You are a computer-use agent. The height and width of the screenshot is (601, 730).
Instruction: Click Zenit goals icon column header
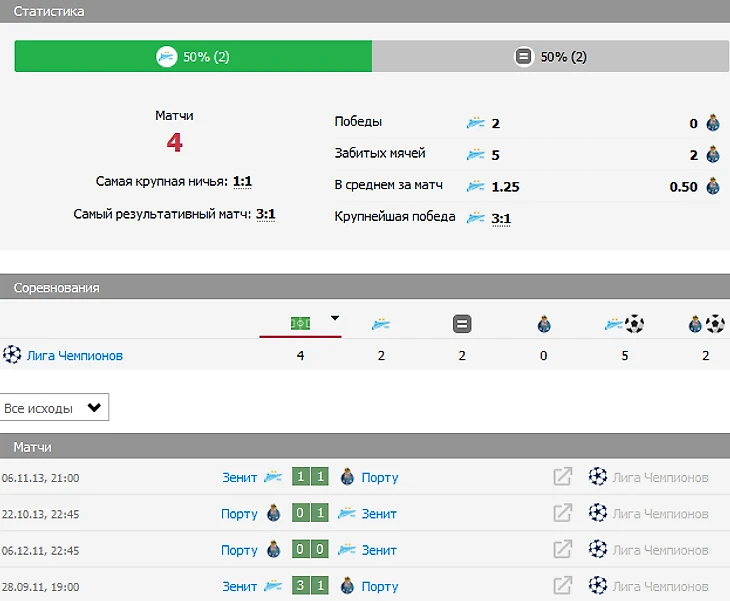point(624,324)
